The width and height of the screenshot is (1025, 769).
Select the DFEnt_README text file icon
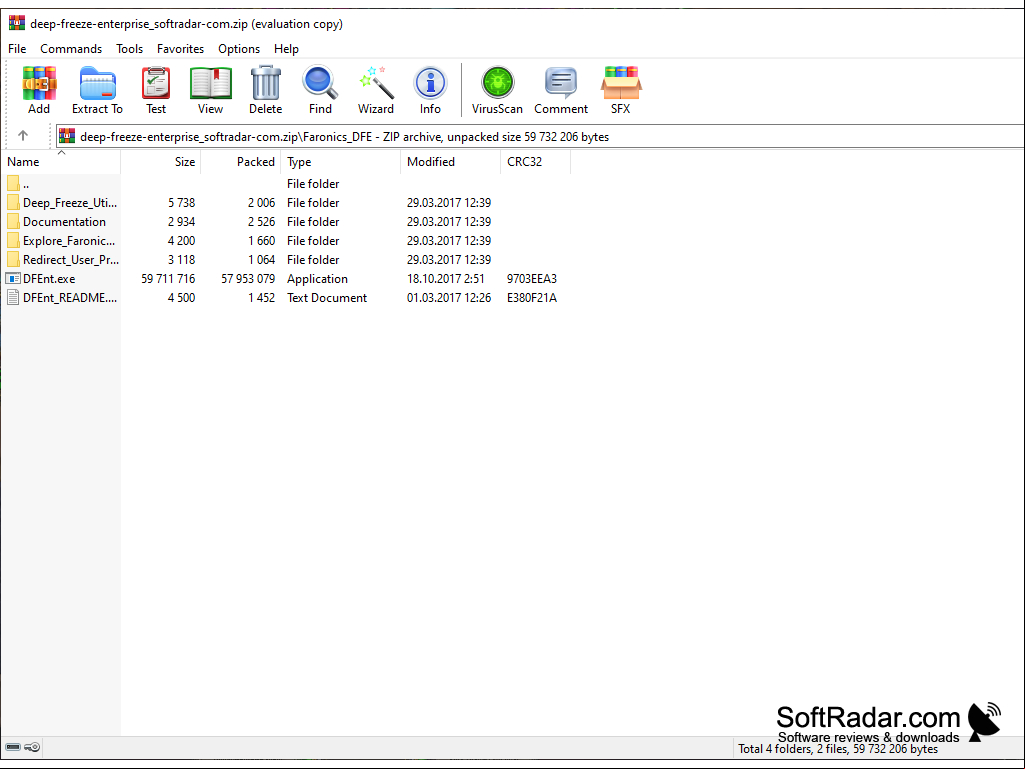[x=13, y=298]
